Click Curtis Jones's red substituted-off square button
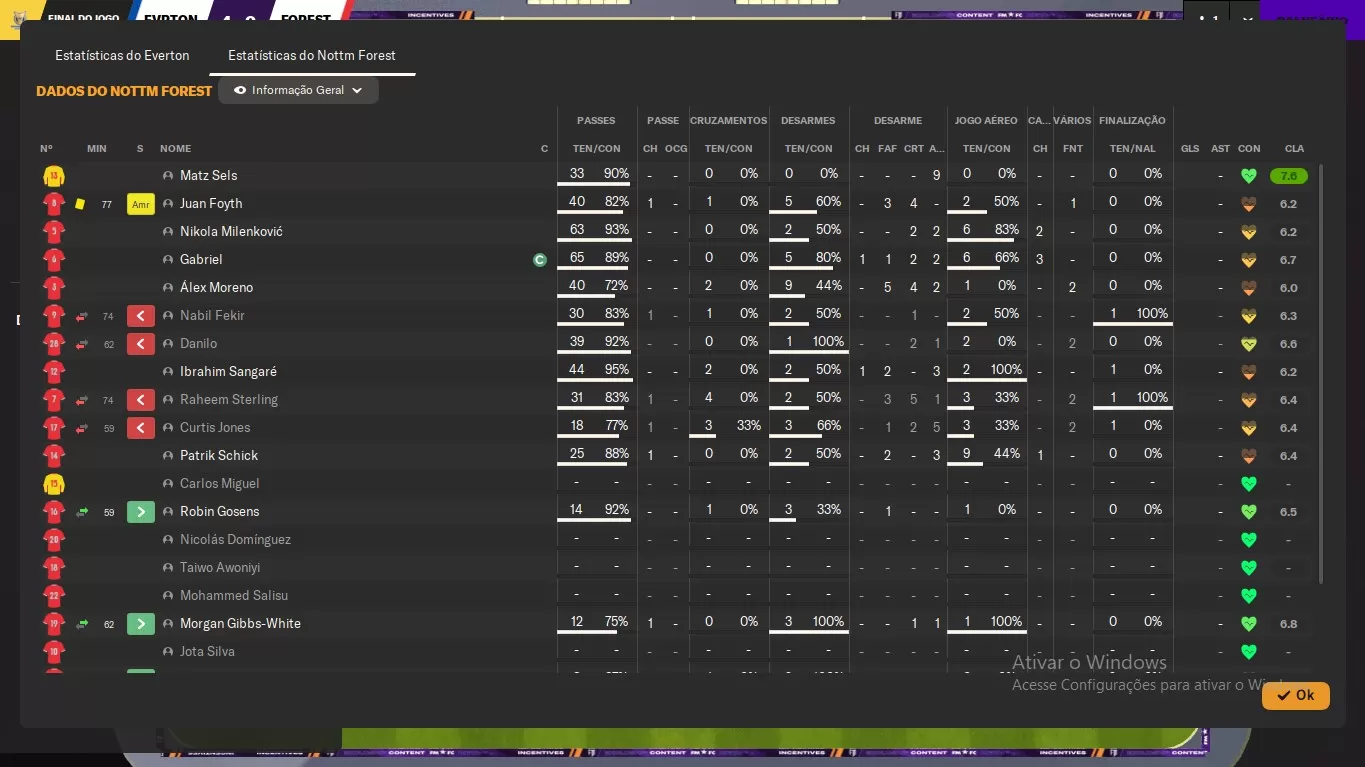Image resolution: width=1365 pixels, height=767 pixels. click(x=140, y=428)
